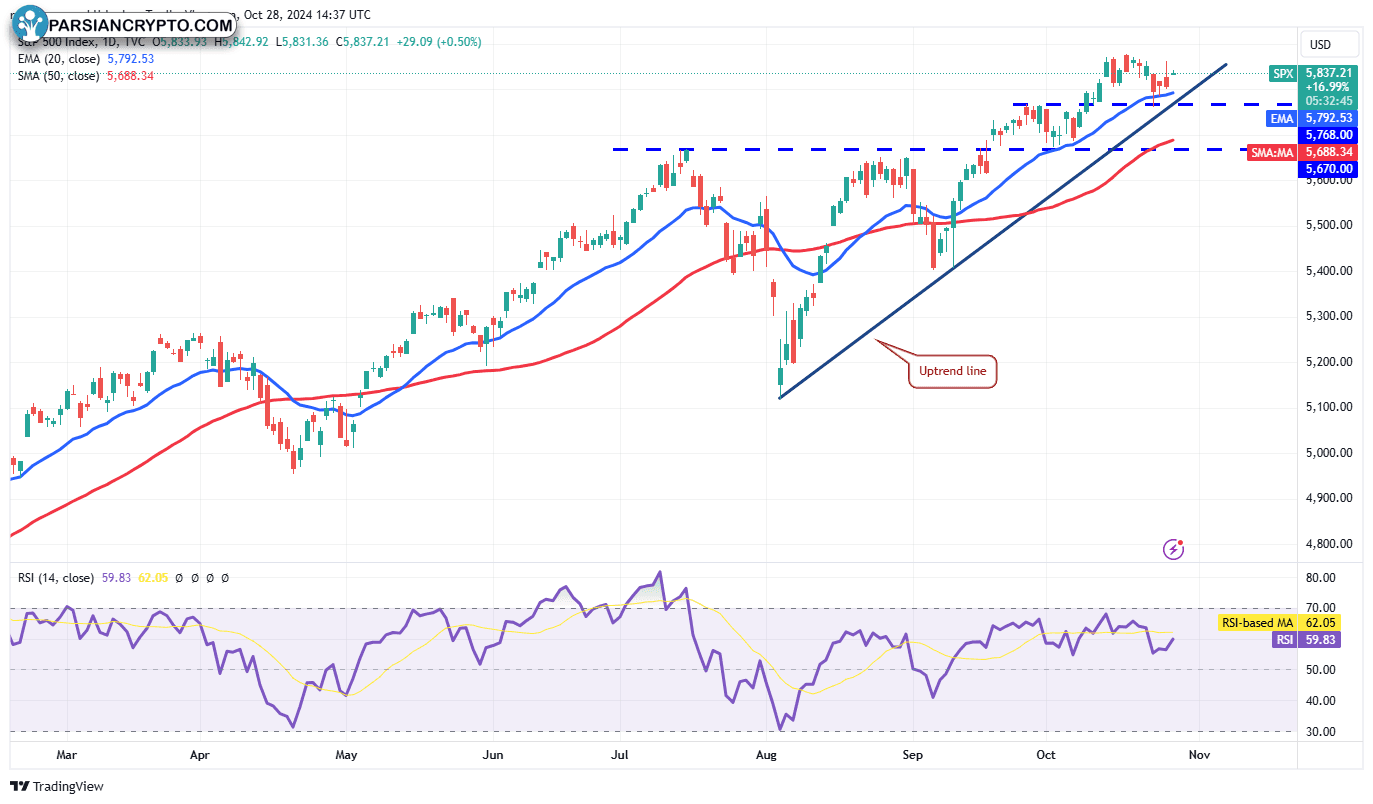Click the Nov label on time axis
This screenshot has width=1373, height=804.
pyautogui.click(x=1200, y=755)
